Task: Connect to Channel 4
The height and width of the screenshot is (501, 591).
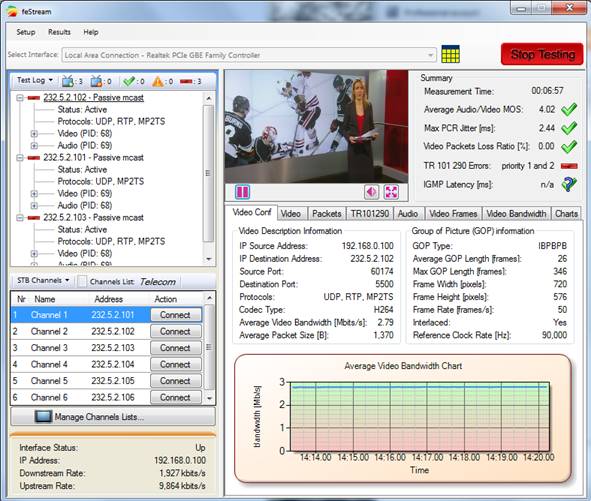Action: 176,364
